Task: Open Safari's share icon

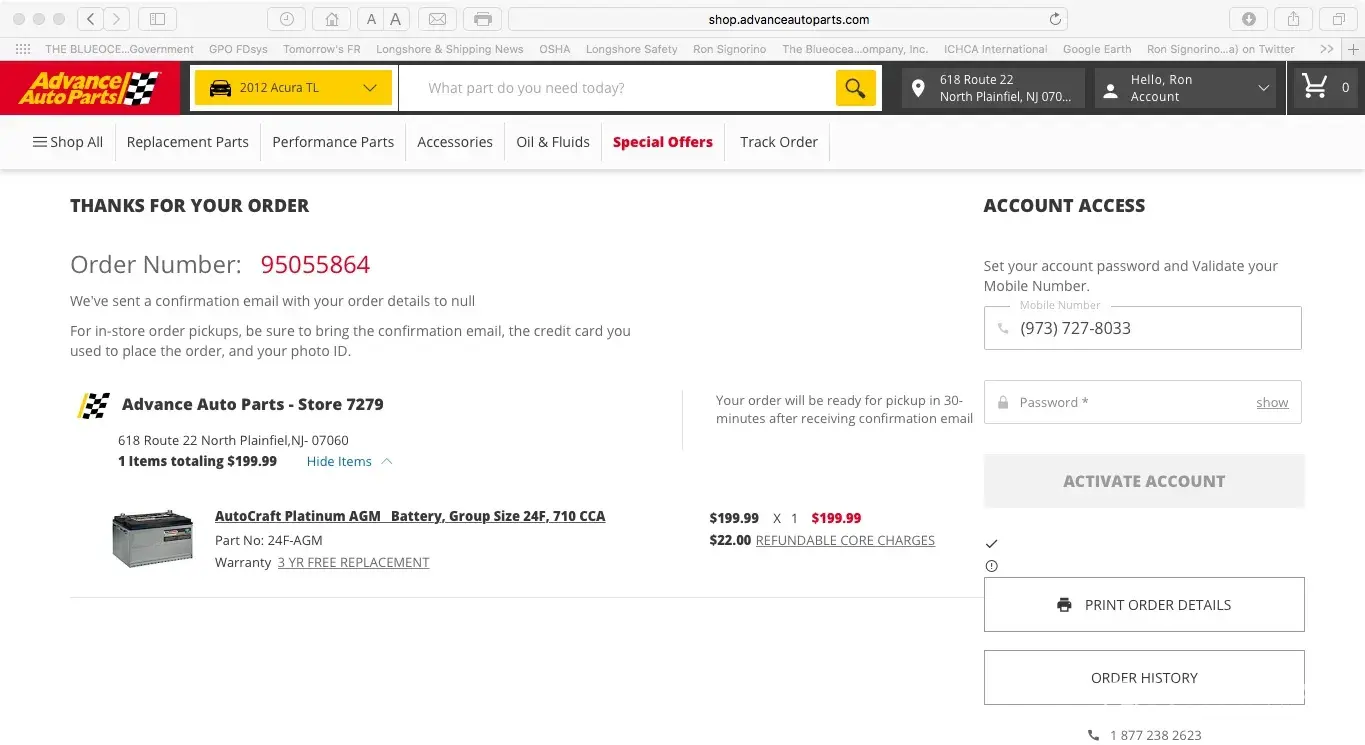Action: pos(1293,19)
